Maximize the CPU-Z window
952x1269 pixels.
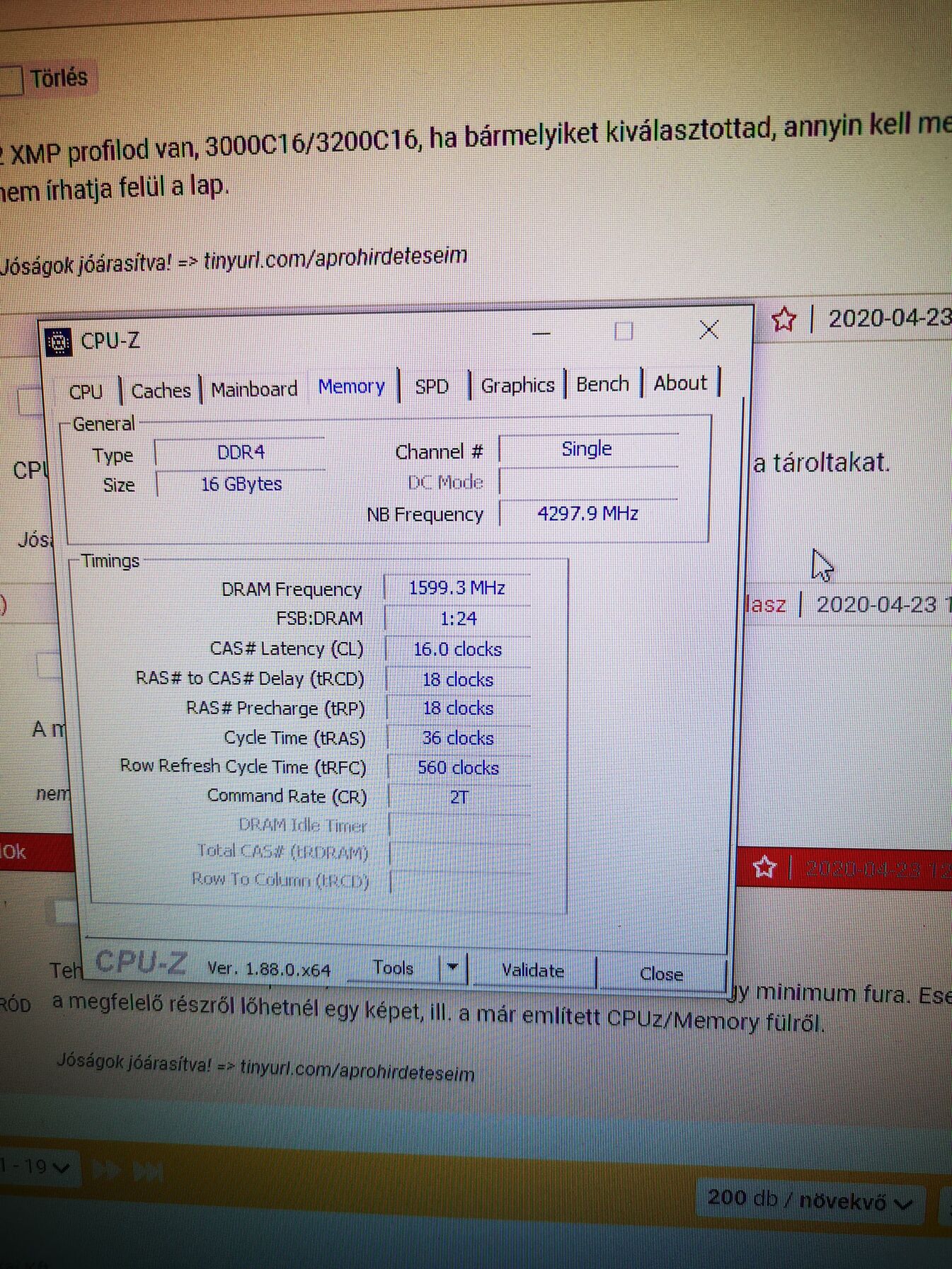623,331
